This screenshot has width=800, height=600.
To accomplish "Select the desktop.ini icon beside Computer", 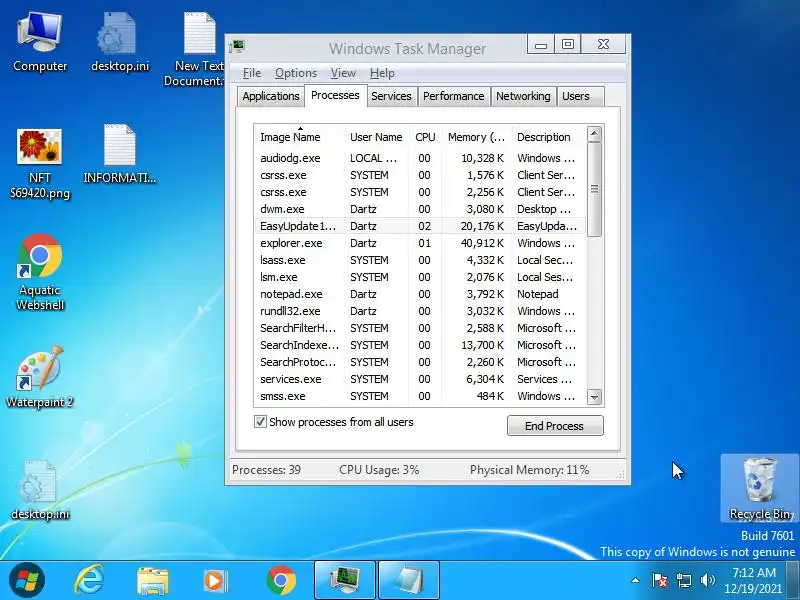I will [x=119, y=43].
